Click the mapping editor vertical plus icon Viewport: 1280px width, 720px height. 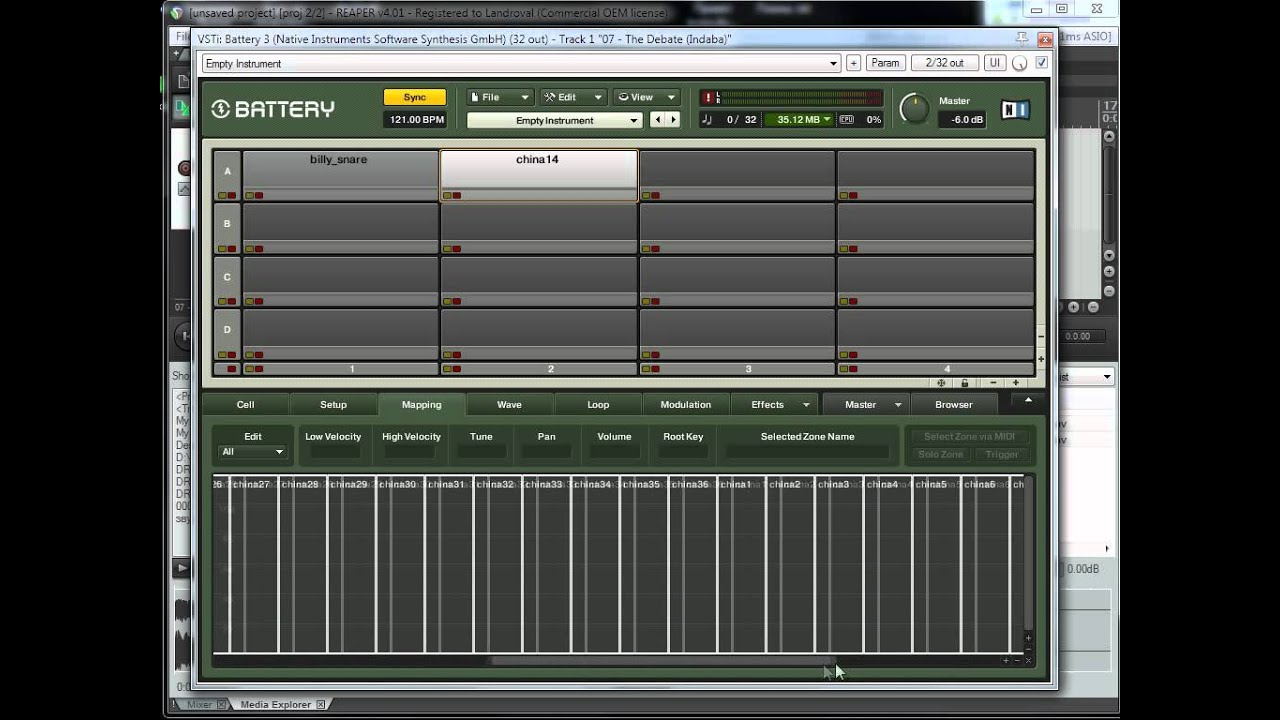tap(1028, 638)
